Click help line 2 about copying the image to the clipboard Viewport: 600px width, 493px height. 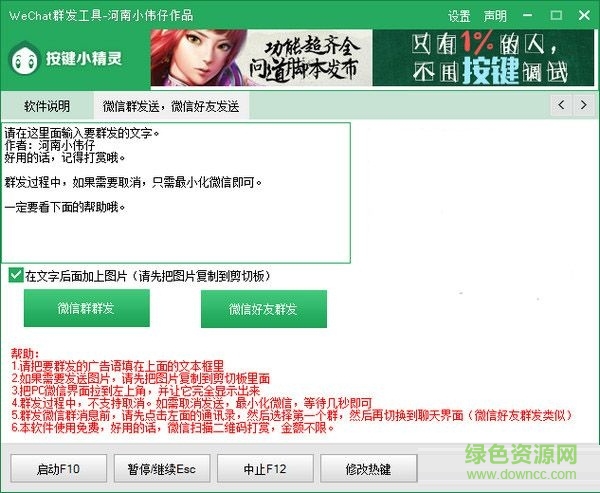coord(140,378)
